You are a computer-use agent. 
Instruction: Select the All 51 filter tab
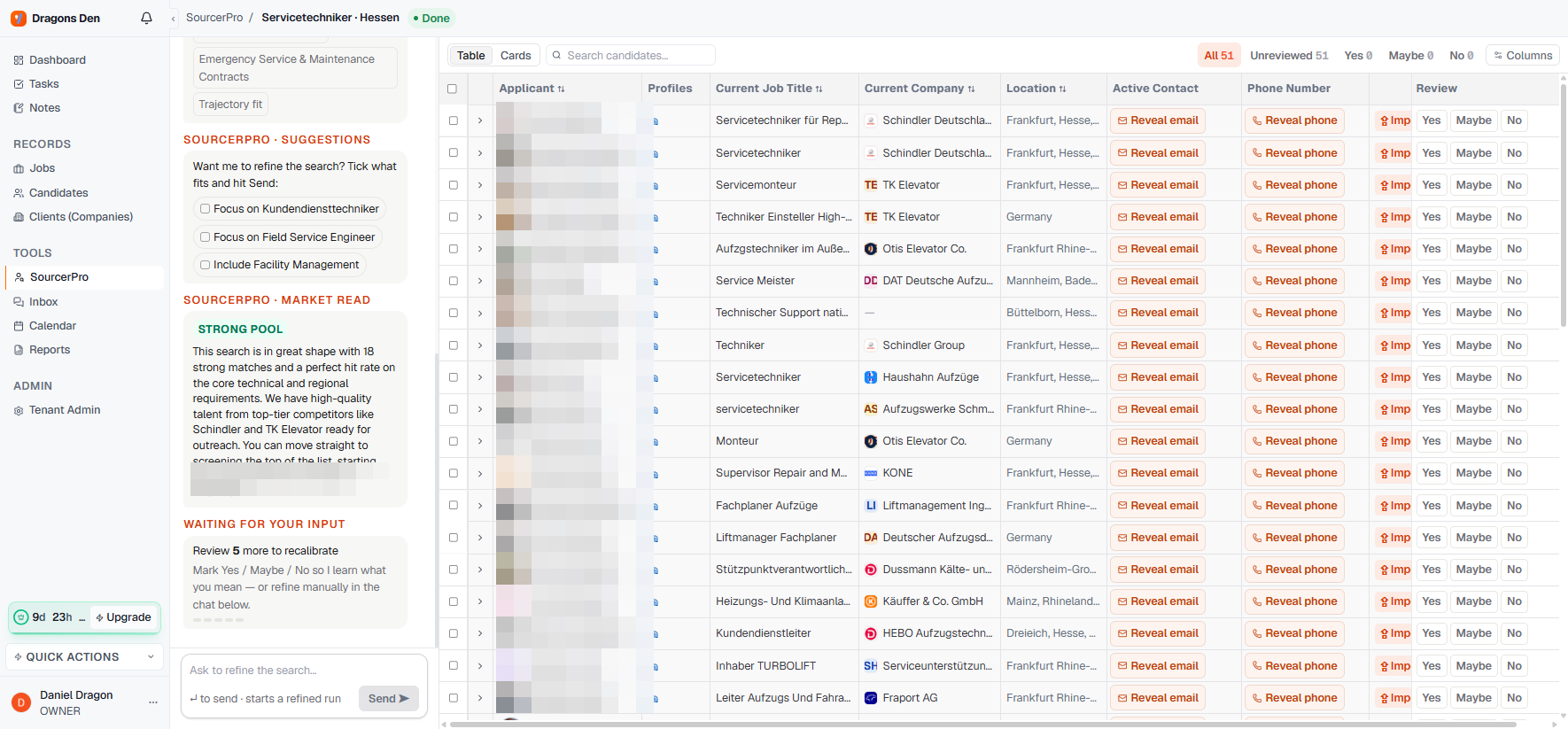pos(1219,56)
